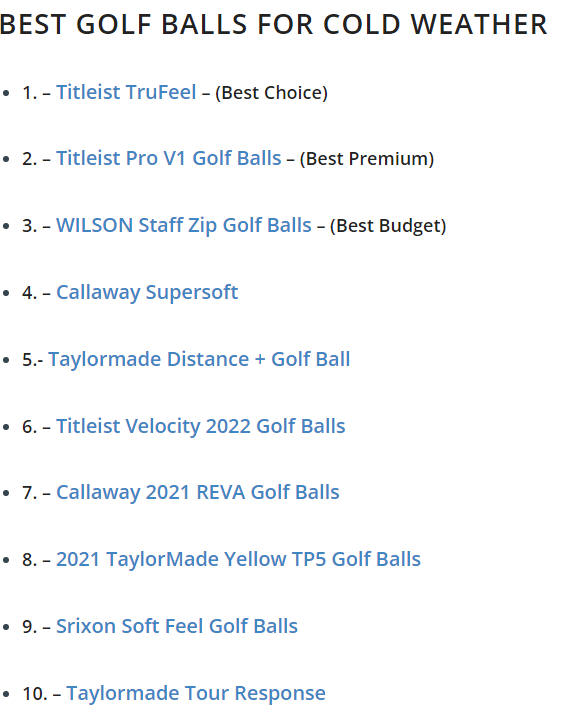Visit the Taylormade Distance + Golf Ball link
The height and width of the screenshot is (715, 579).
tap(199, 359)
